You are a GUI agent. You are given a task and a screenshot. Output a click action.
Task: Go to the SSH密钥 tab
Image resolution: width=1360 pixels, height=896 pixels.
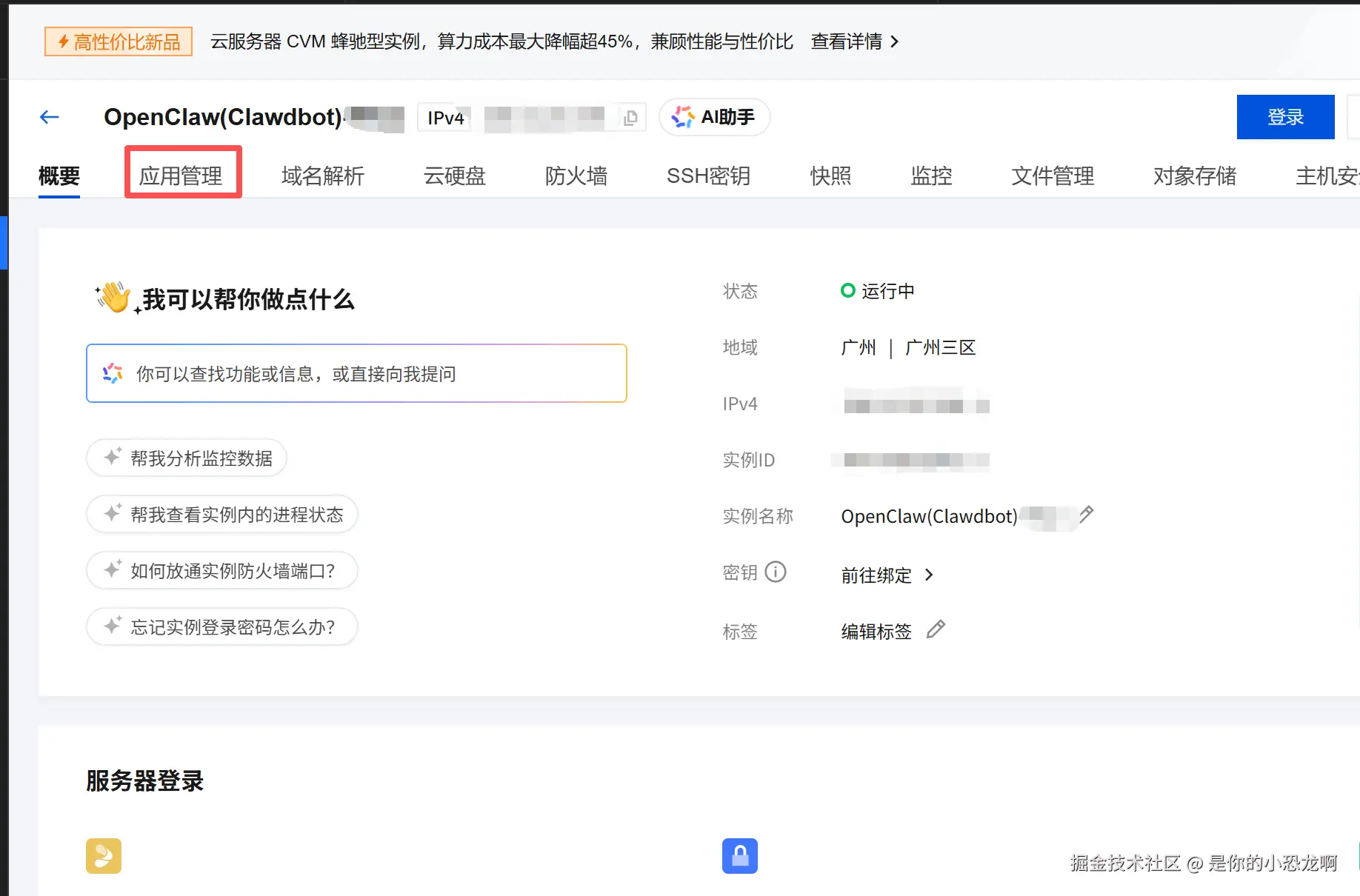[708, 175]
